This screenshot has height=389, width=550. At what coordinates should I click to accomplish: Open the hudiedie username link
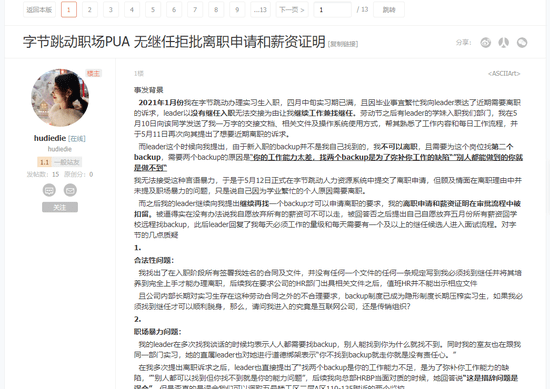(x=50, y=138)
